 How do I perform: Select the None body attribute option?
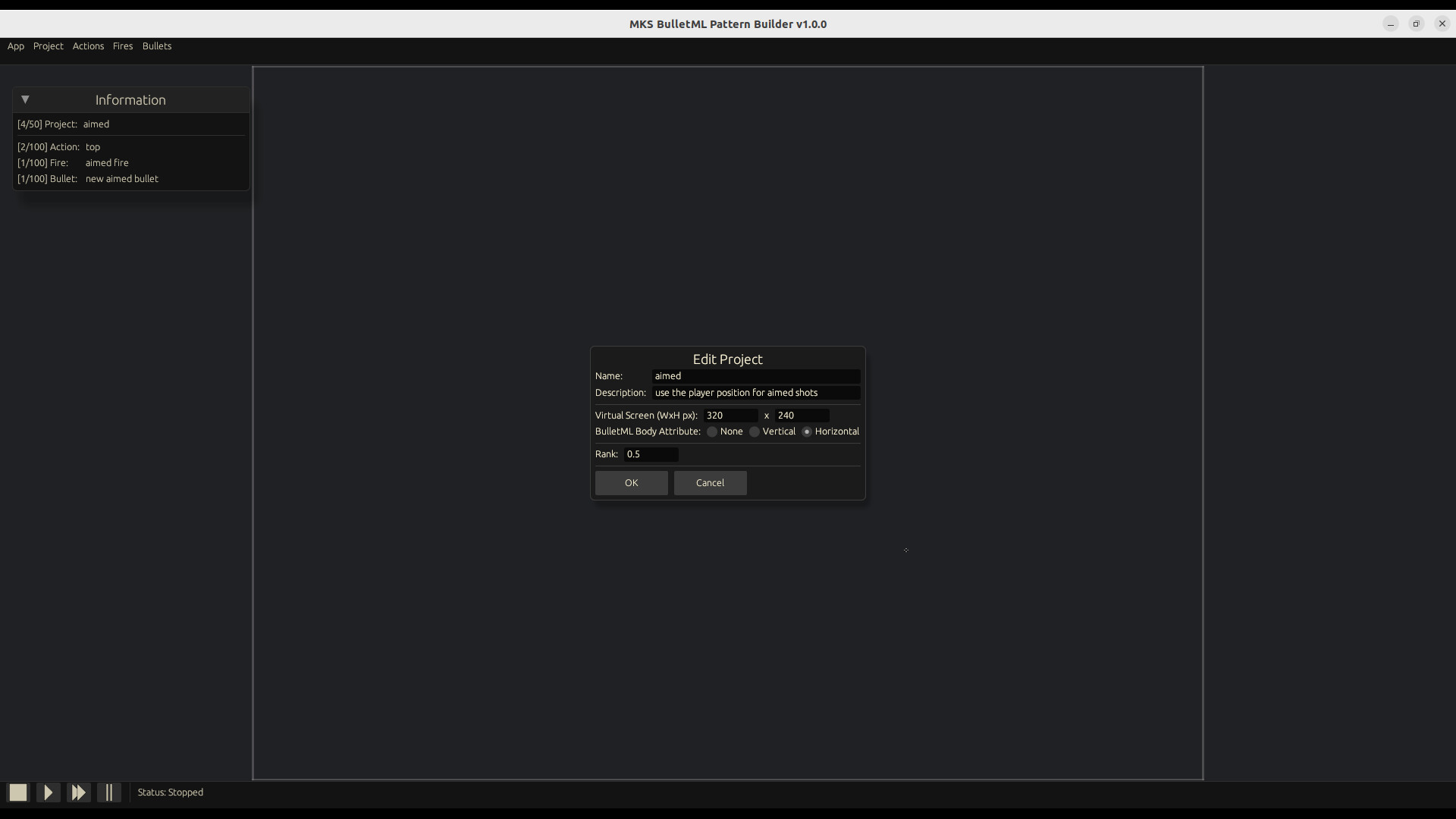(711, 431)
